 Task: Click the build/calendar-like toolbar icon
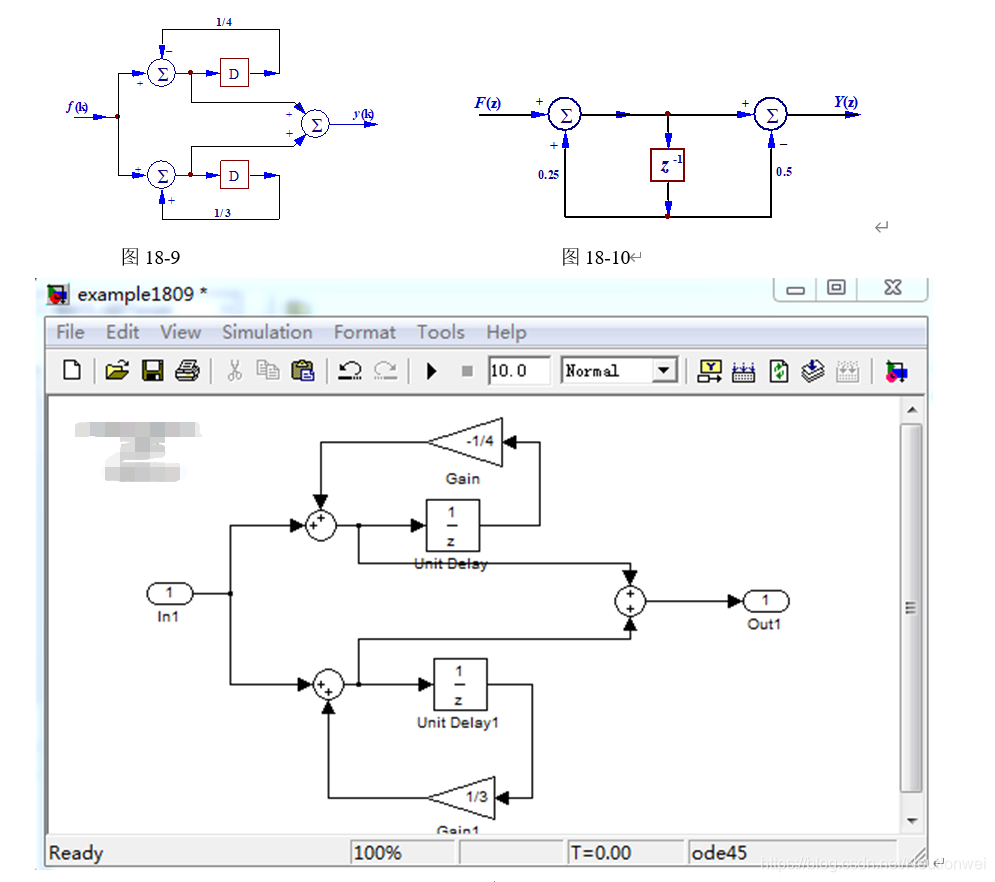pyautogui.click(x=743, y=371)
